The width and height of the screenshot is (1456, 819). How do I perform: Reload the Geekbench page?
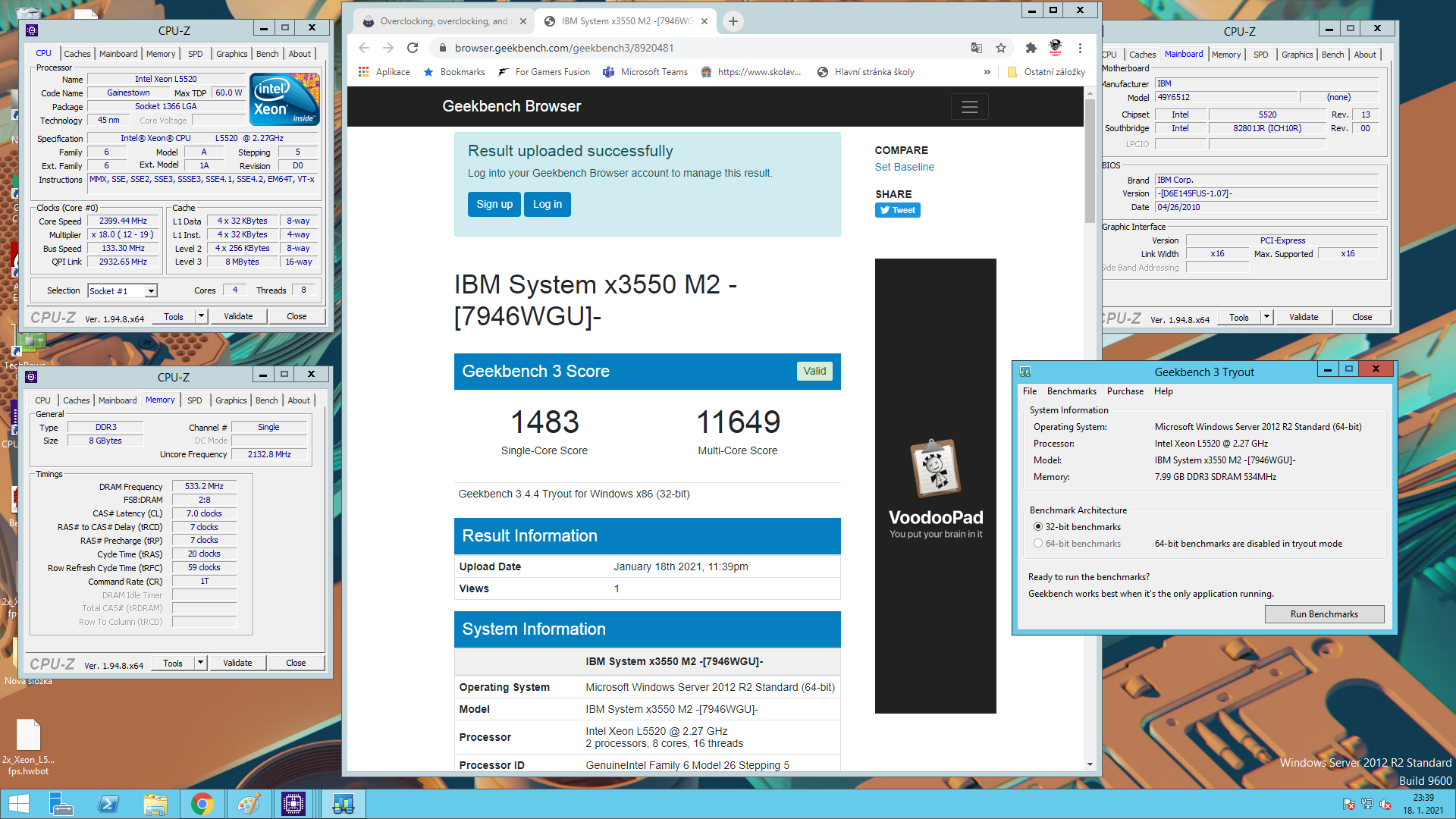click(x=413, y=48)
